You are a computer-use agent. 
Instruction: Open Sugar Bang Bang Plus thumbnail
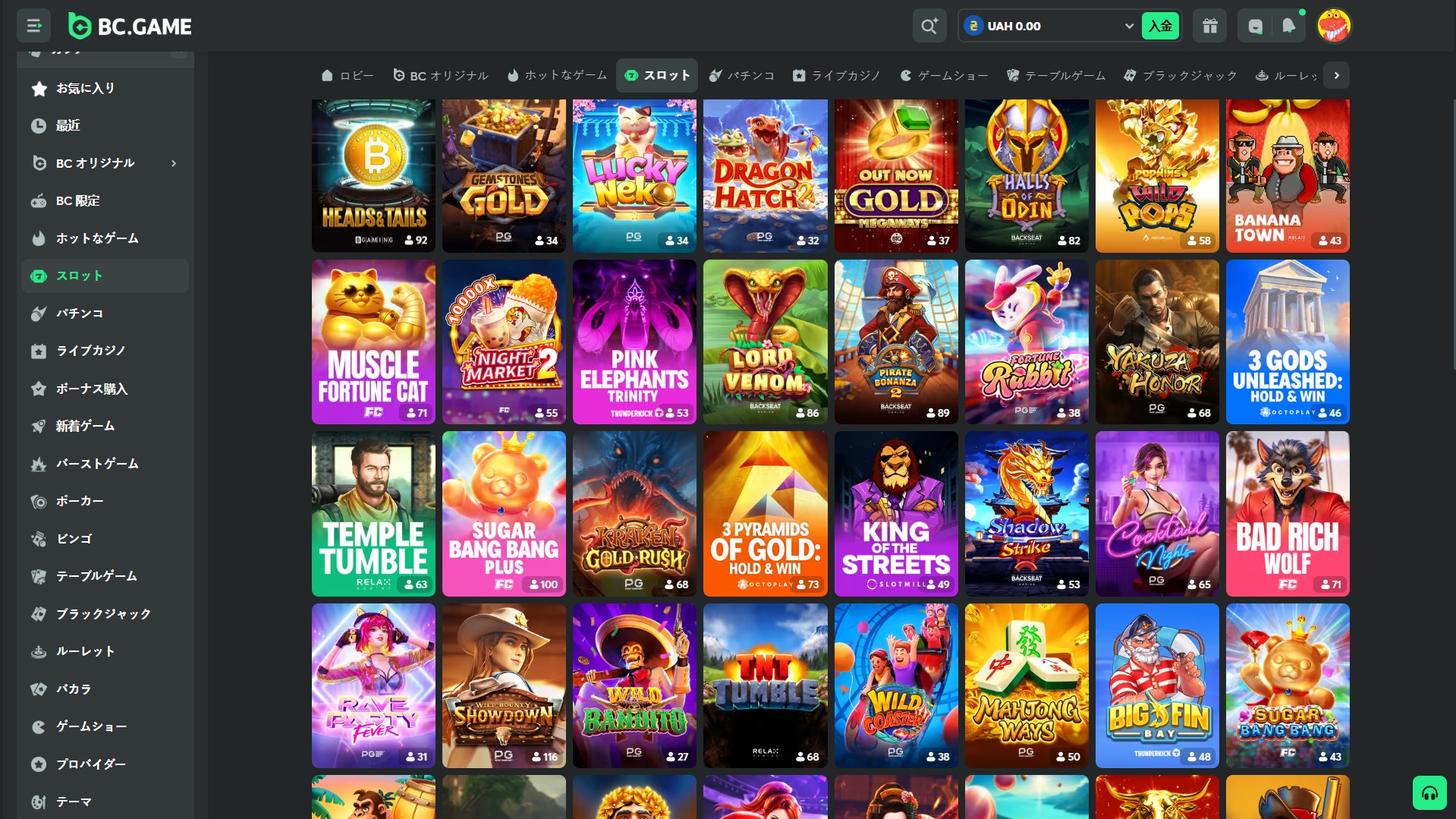[x=504, y=514]
